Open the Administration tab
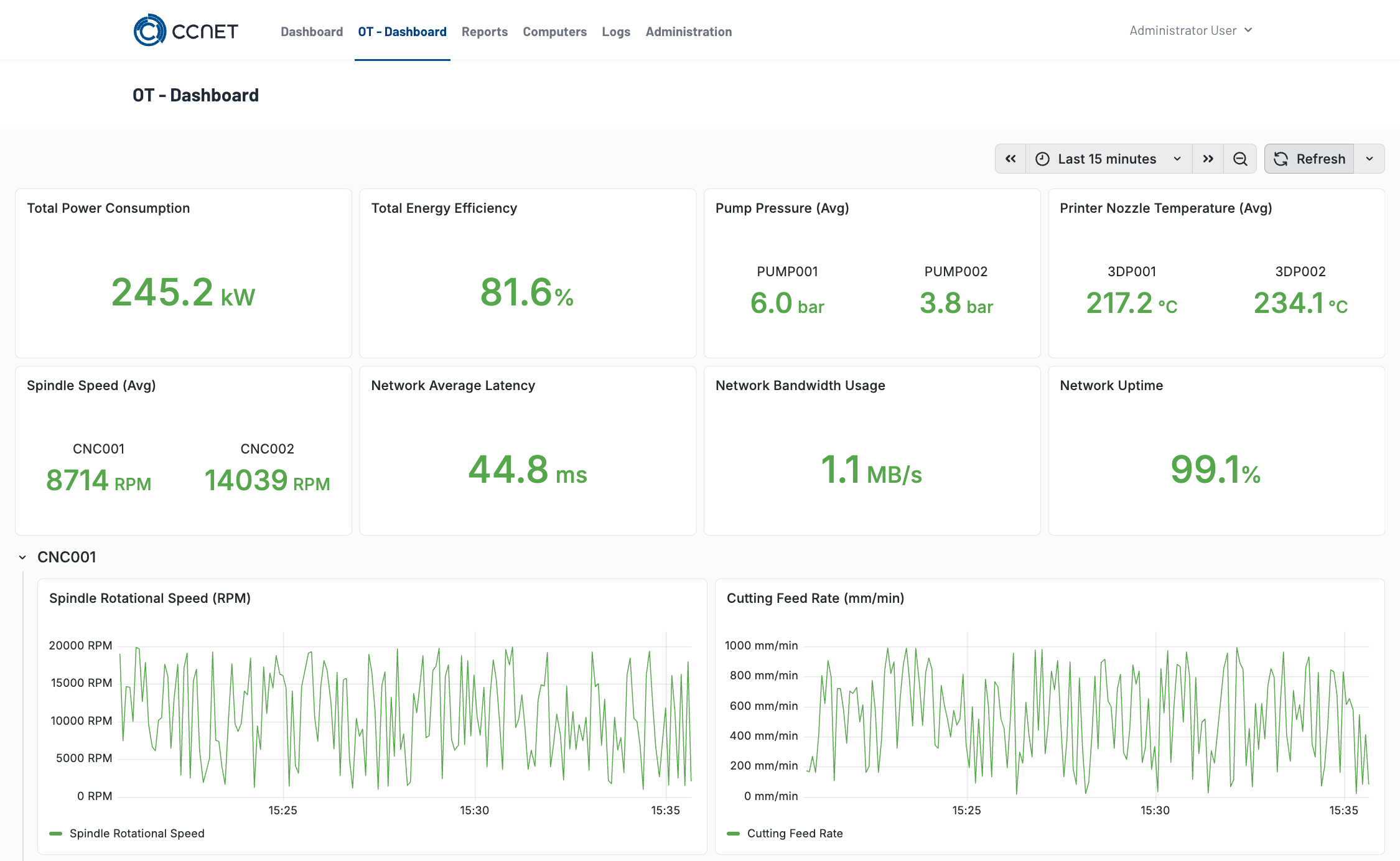This screenshot has height=861, width=1400. click(x=689, y=32)
